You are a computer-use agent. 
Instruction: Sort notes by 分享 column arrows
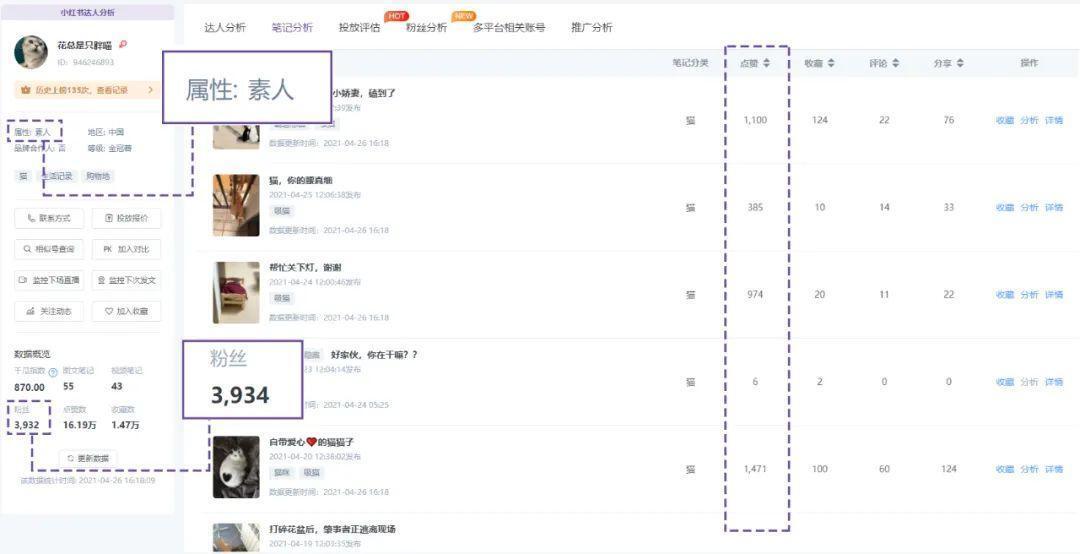960,63
